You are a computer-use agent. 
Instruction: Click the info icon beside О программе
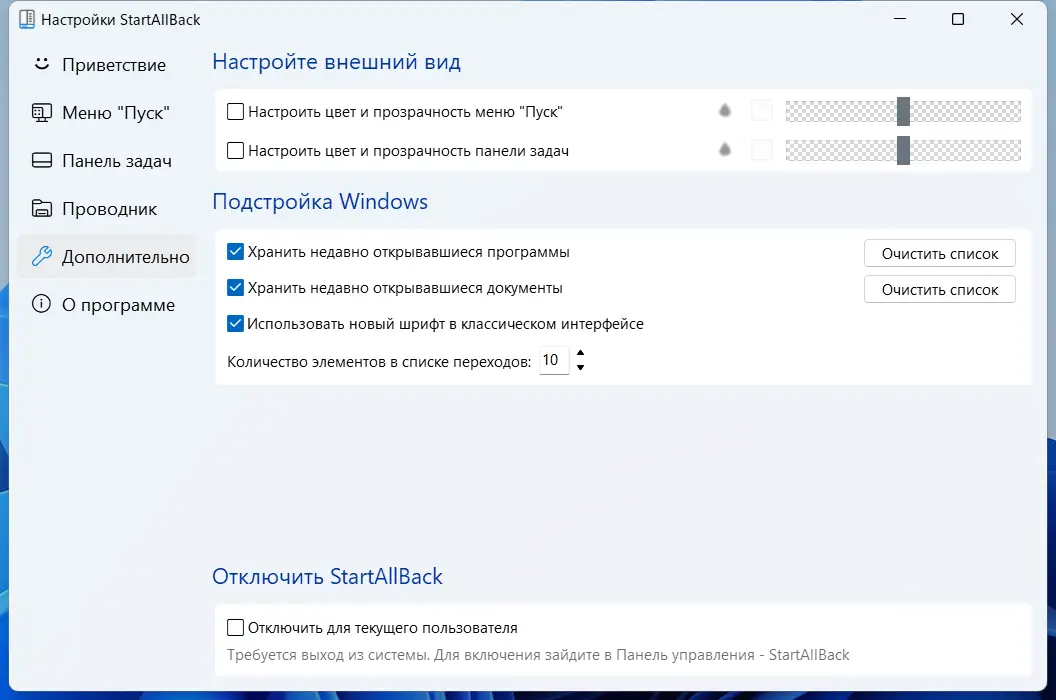42,304
